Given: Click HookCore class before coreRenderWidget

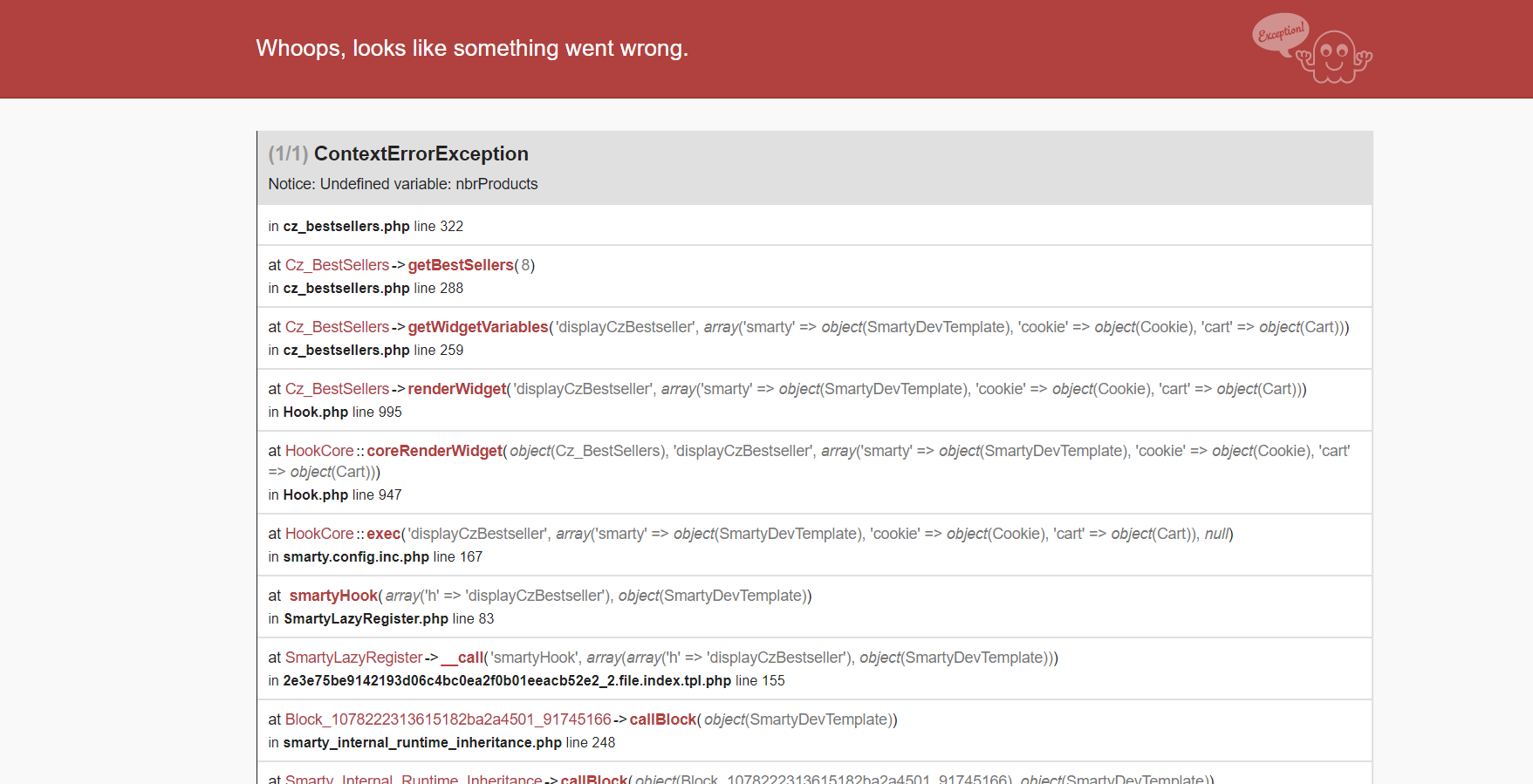Looking at the screenshot, I should pyautogui.click(x=319, y=451).
